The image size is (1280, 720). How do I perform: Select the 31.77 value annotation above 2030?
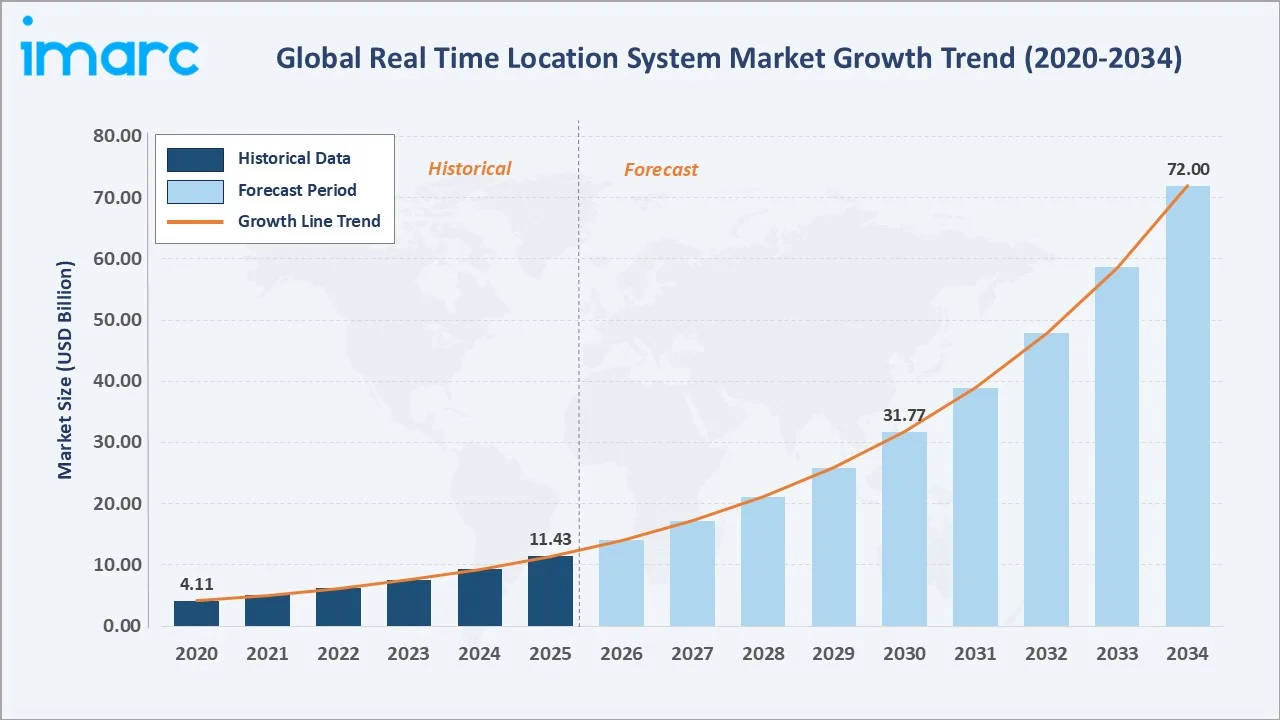click(903, 413)
